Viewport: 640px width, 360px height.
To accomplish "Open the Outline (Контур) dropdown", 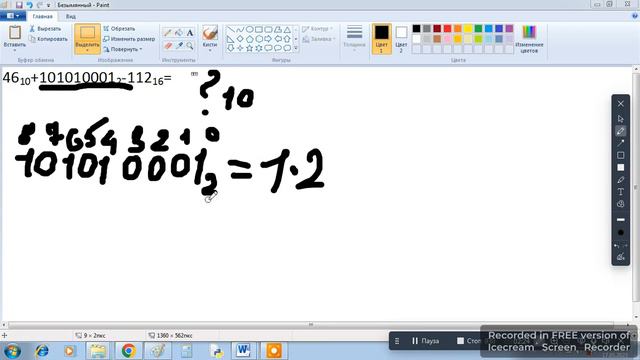I will pos(318,29).
